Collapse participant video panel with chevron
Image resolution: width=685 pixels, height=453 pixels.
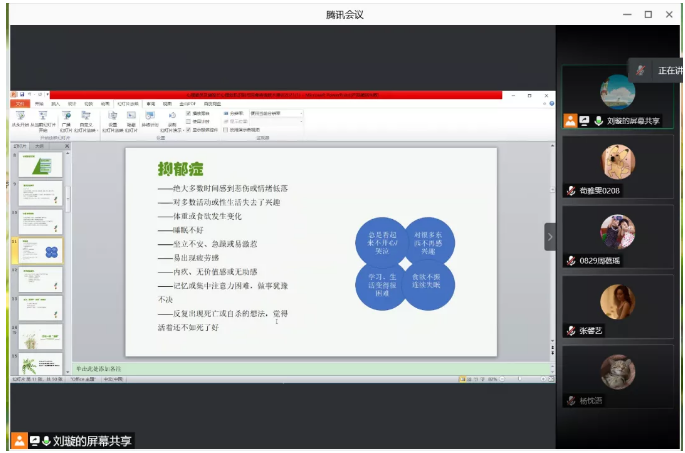pyautogui.click(x=549, y=236)
